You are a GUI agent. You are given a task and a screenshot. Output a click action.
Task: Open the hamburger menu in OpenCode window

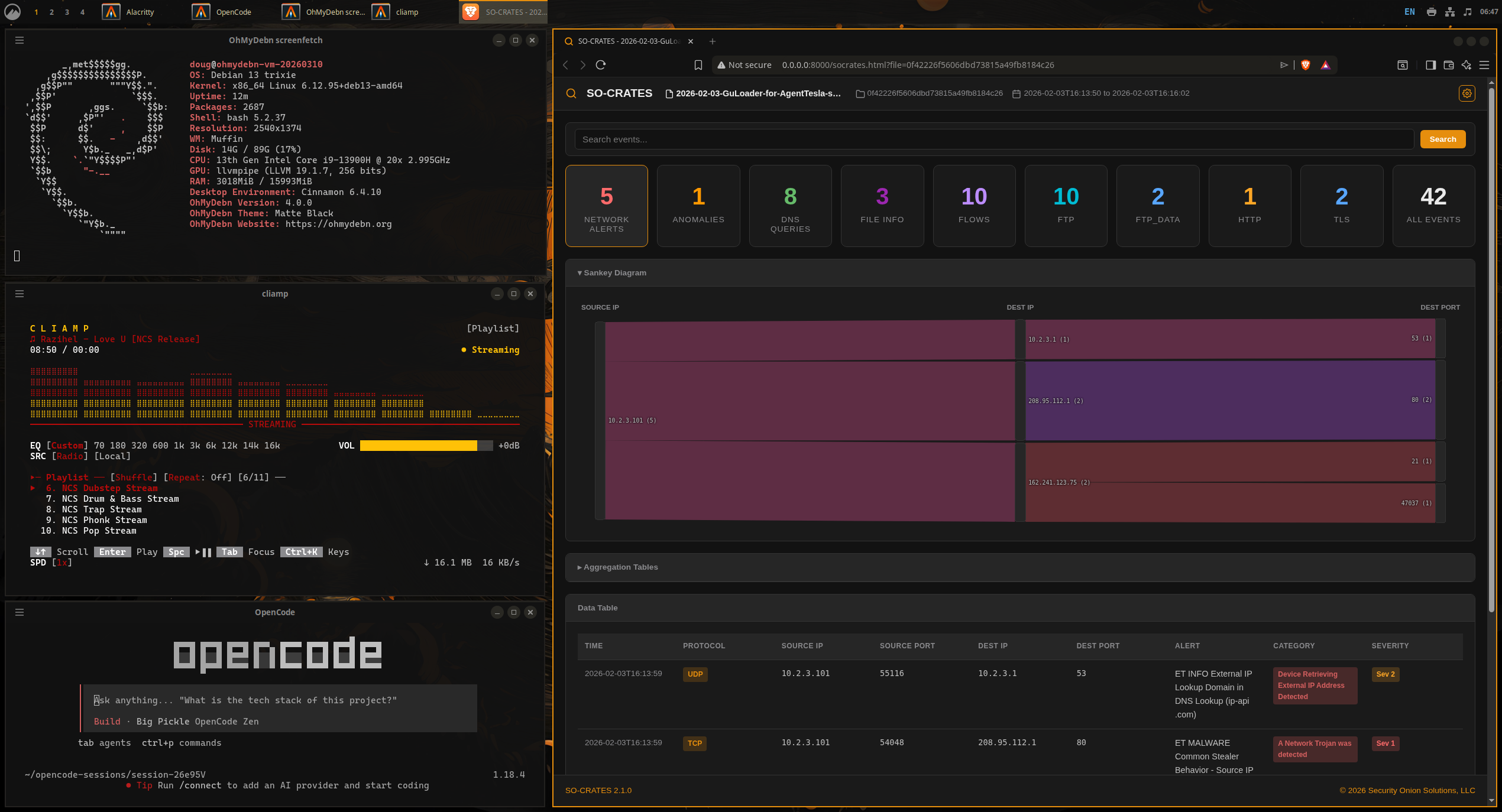tap(20, 612)
